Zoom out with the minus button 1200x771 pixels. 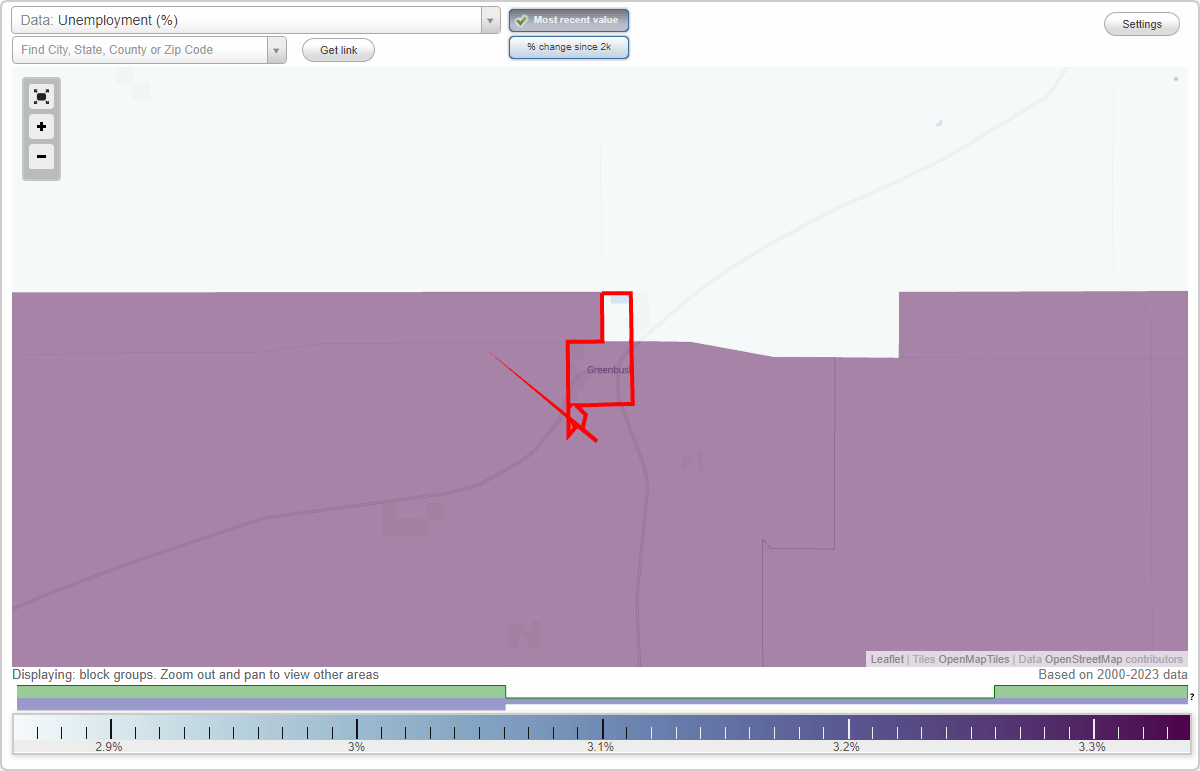point(41,156)
